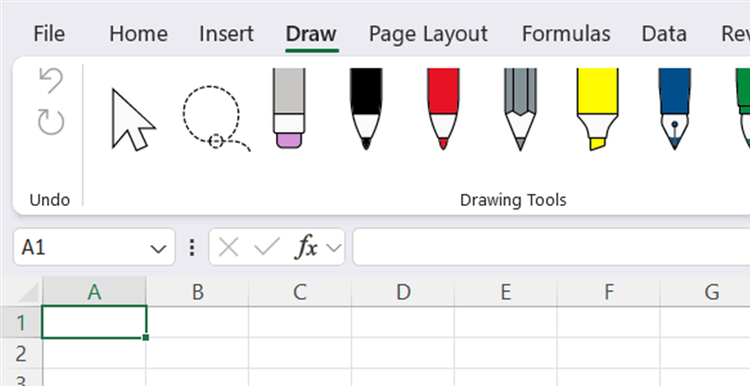This screenshot has width=750, height=386.
Task: Select the gray pencil tool
Action: click(x=520, y=109)
